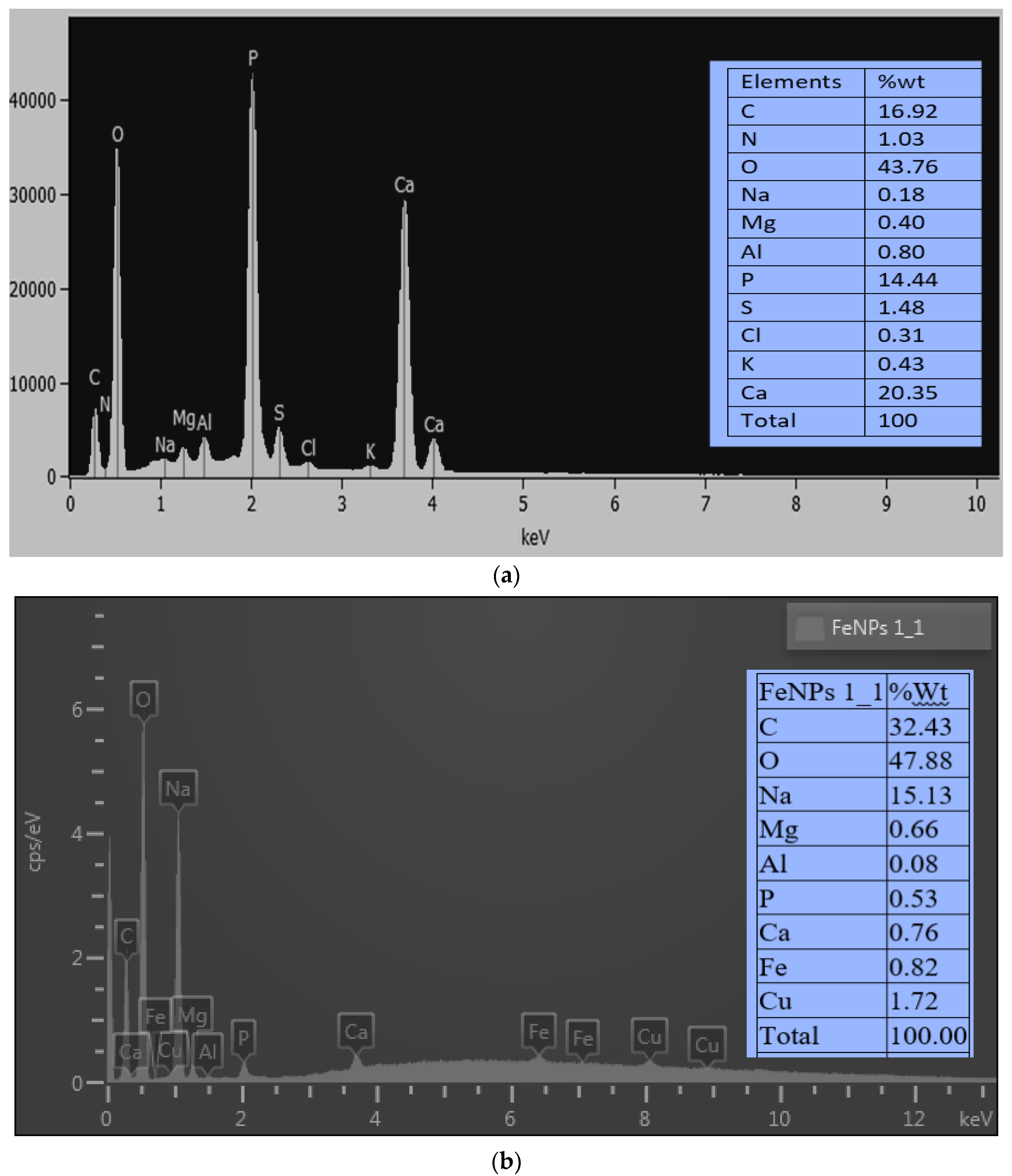Viewport: 1012px width, 1176px height.
Task: Click the Na peak label box
Action: coord(178,788)
